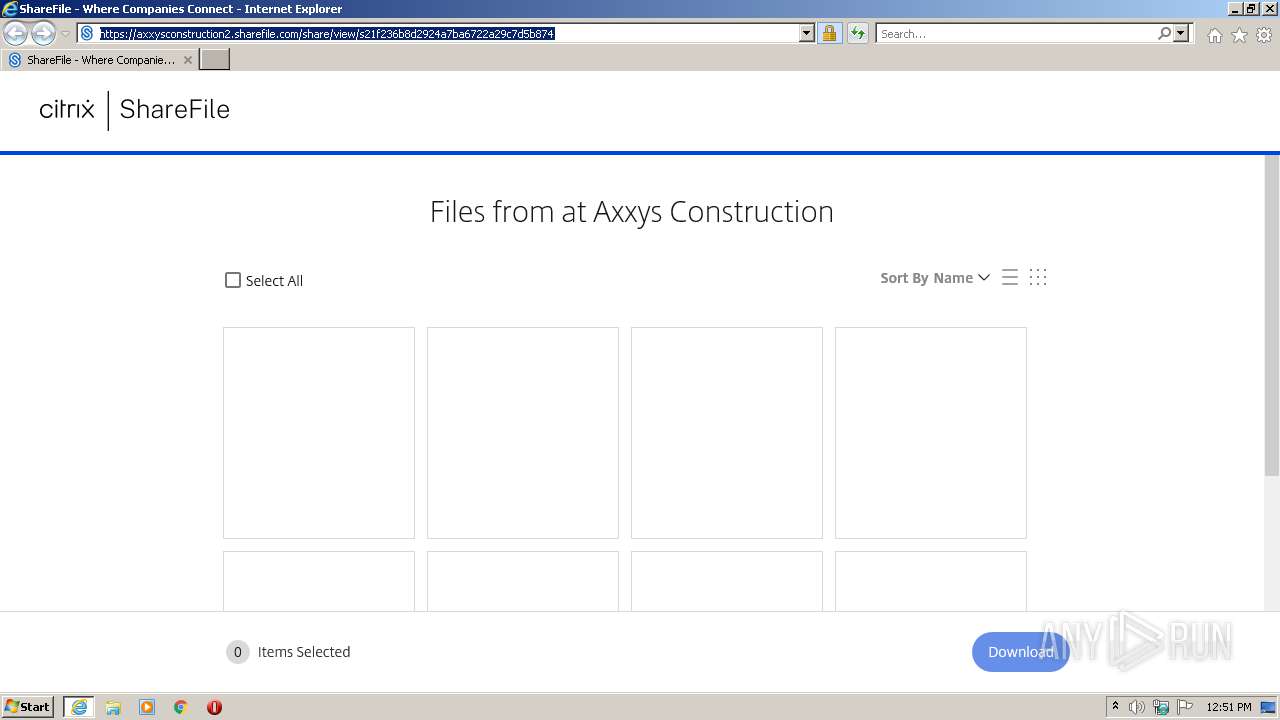Restore down the Internet Explorer window

(1250, 9)
